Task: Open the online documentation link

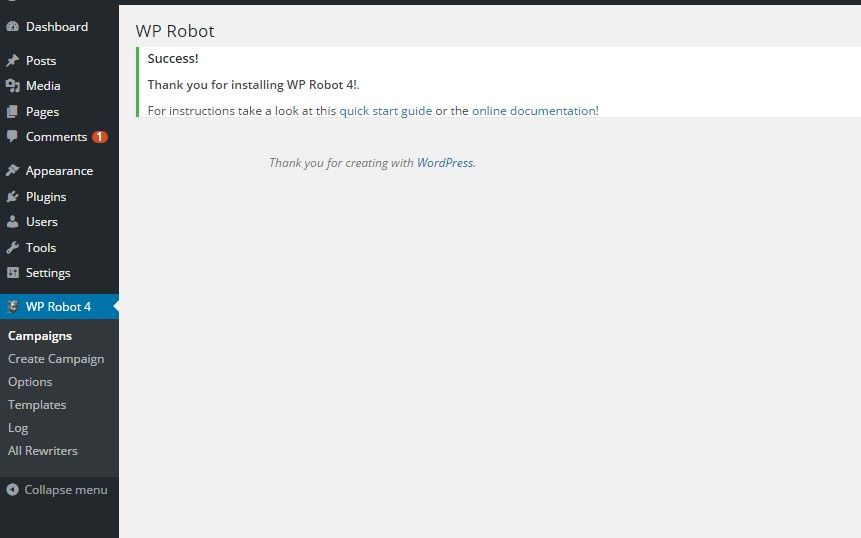Action: [x=535, y=111]
